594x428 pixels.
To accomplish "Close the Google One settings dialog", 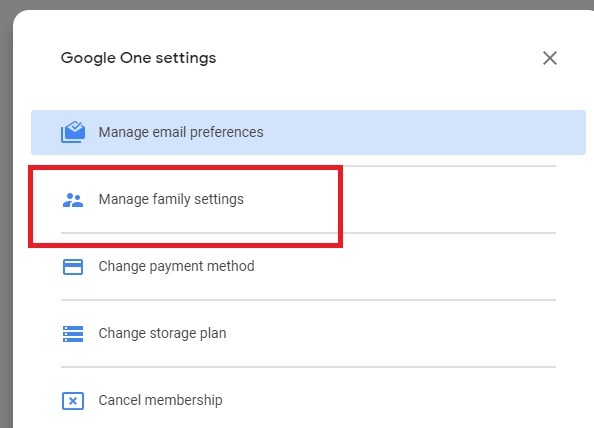I will click(550, 58).
